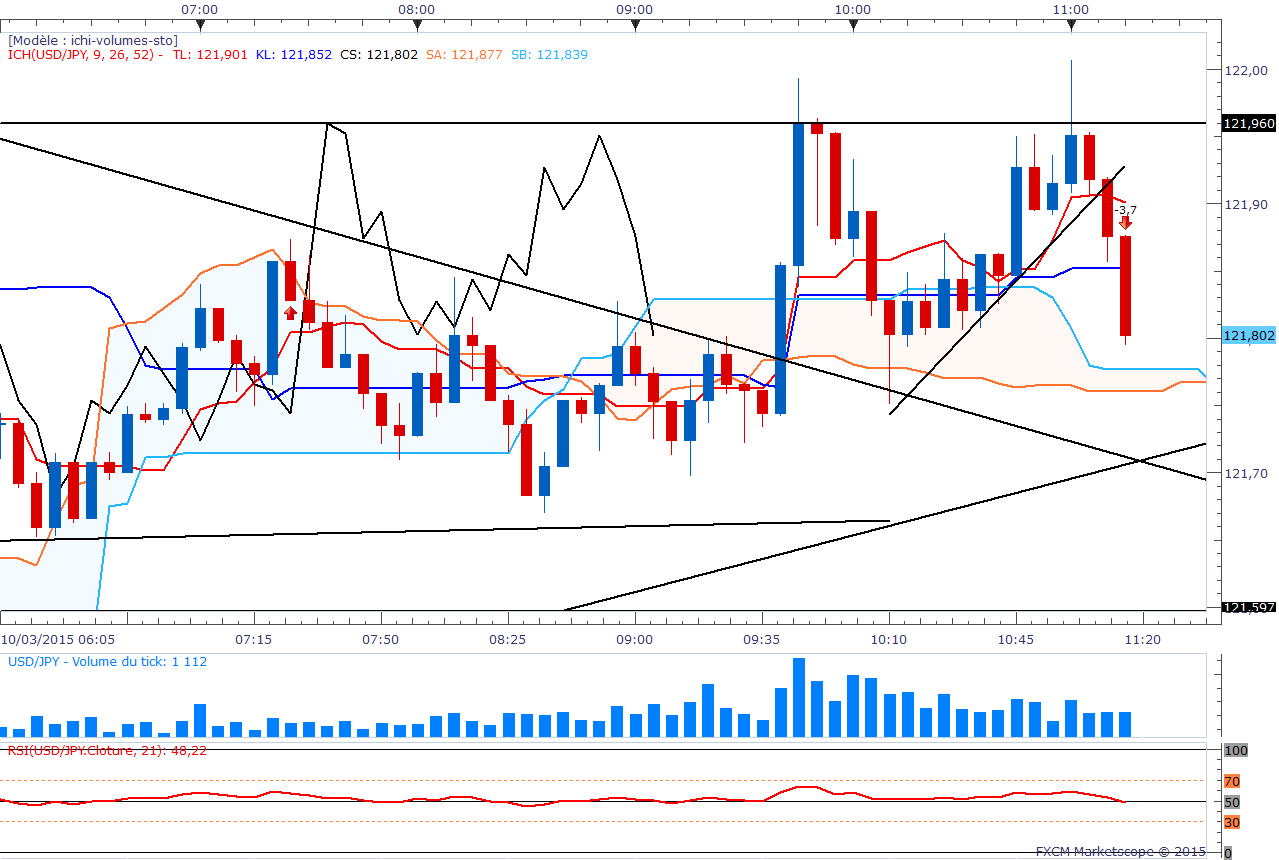Click the light-blue SB: 121,839 legend value
Image resolution: width=1279 pixels, height=860 pixels.
click(x=549, y=55)
